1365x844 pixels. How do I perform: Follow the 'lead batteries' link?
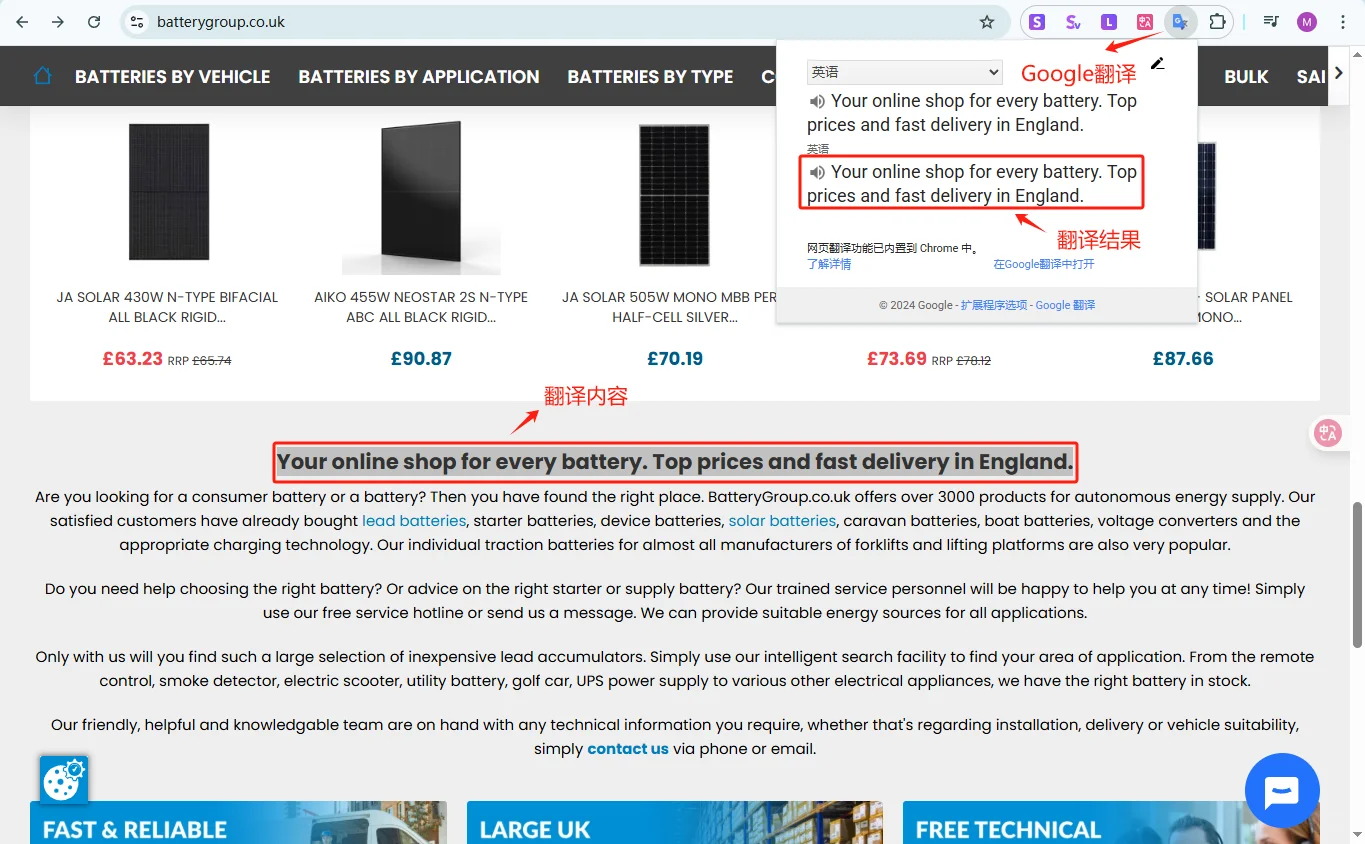414,521
